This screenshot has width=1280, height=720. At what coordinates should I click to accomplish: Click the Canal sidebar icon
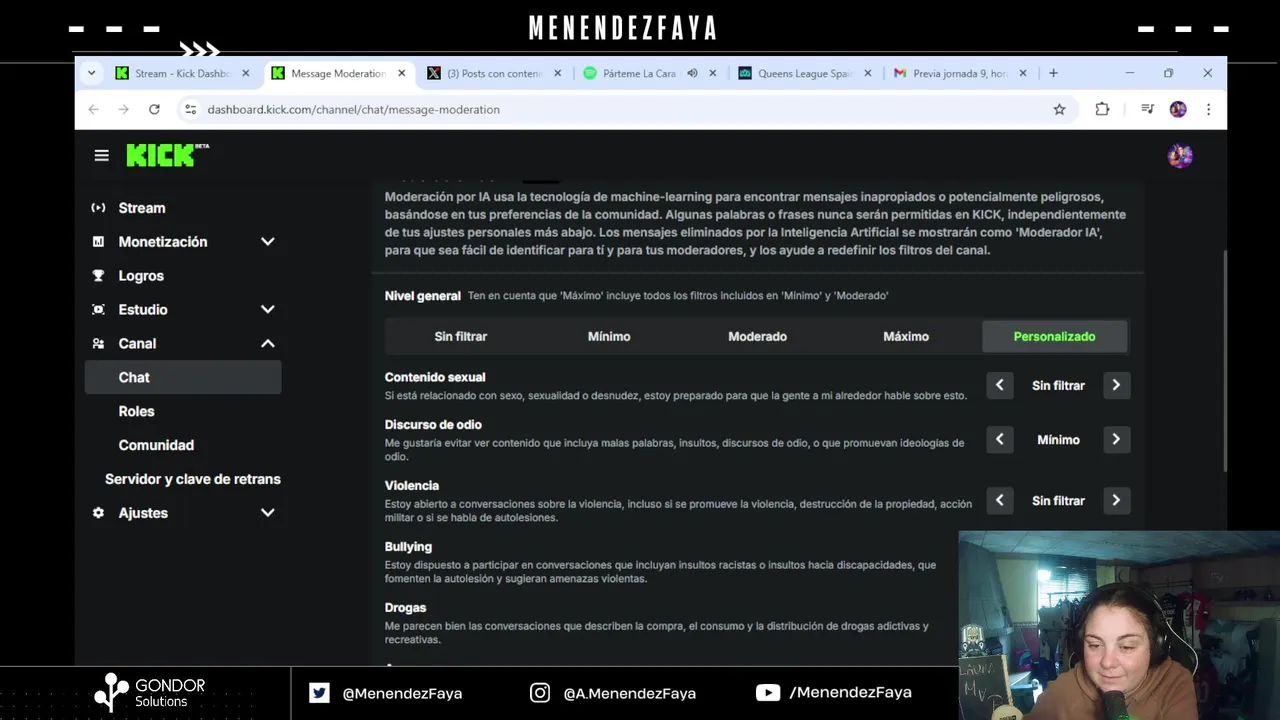pyautogui.click(x=98, y=344)
